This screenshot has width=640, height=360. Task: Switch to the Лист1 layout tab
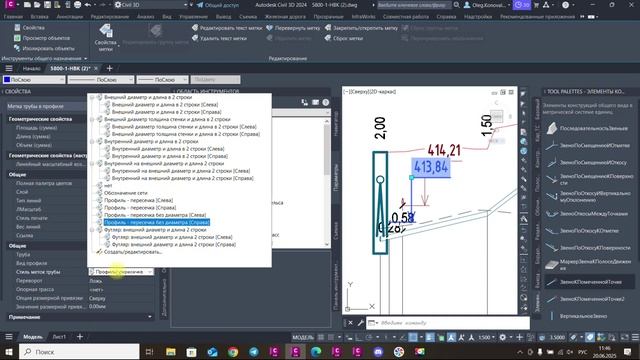(x=59, y=337)
